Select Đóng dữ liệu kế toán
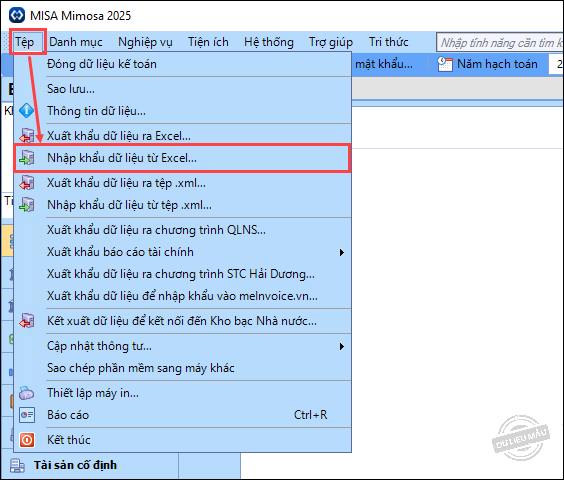Screen dimensions: 564x480 coord(182,64)
